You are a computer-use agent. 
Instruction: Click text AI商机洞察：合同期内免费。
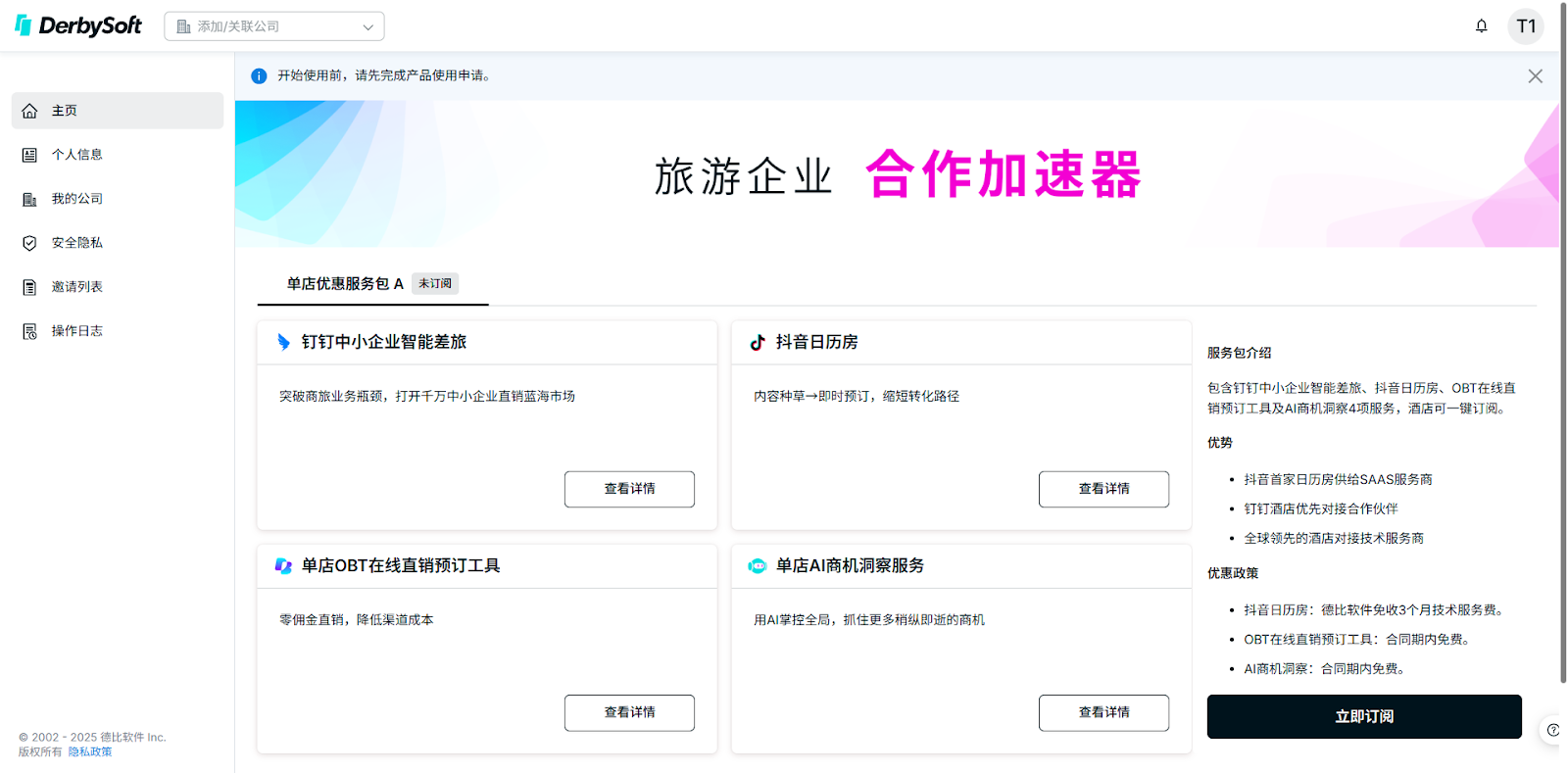(1327, 668)
